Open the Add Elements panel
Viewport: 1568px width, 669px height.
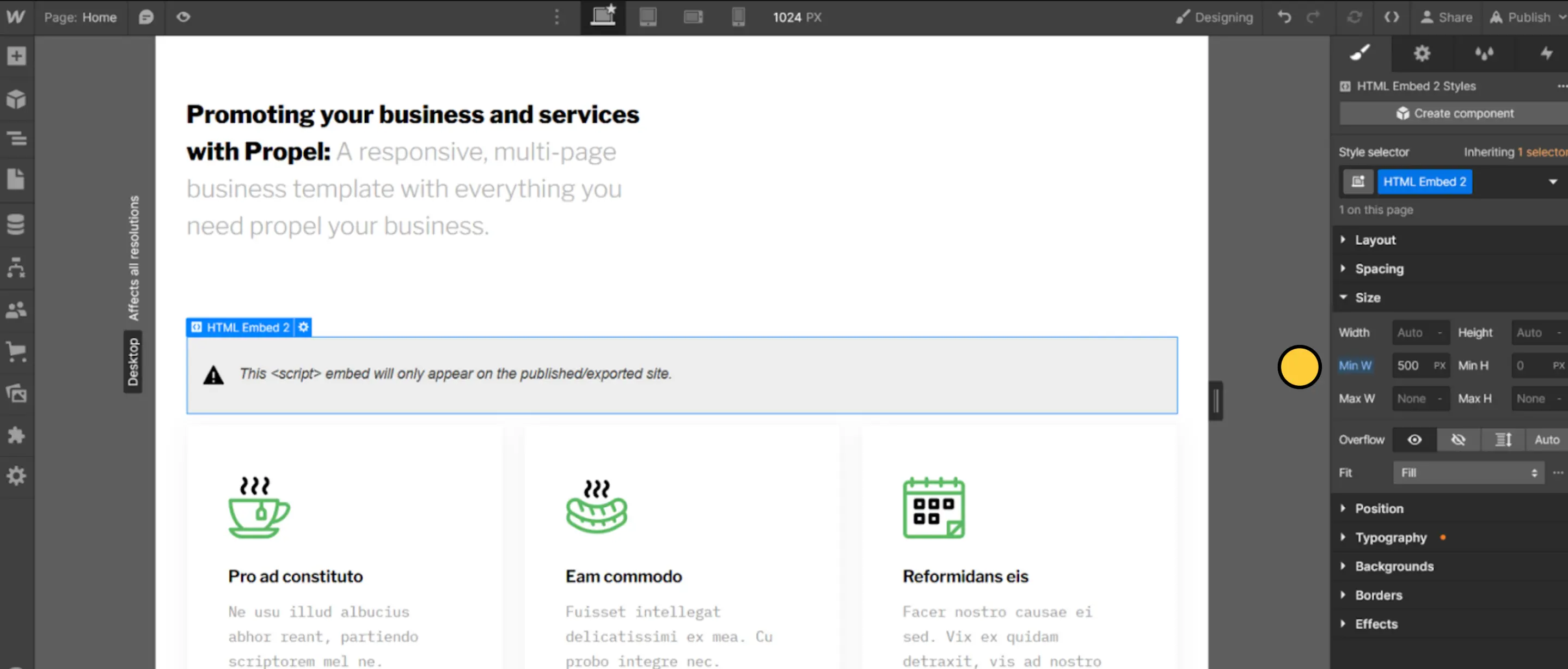16,56
